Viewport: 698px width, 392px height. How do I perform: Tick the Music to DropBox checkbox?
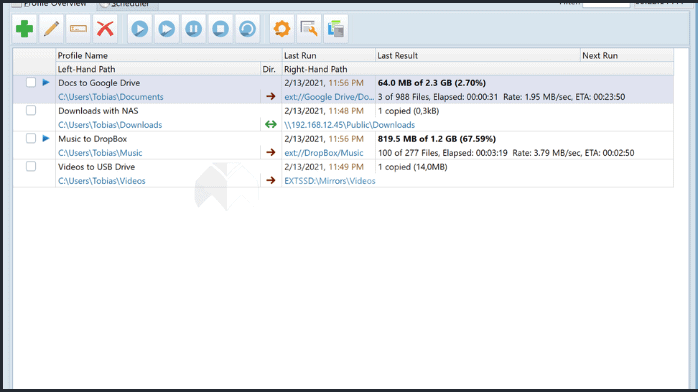click(31, 138)
